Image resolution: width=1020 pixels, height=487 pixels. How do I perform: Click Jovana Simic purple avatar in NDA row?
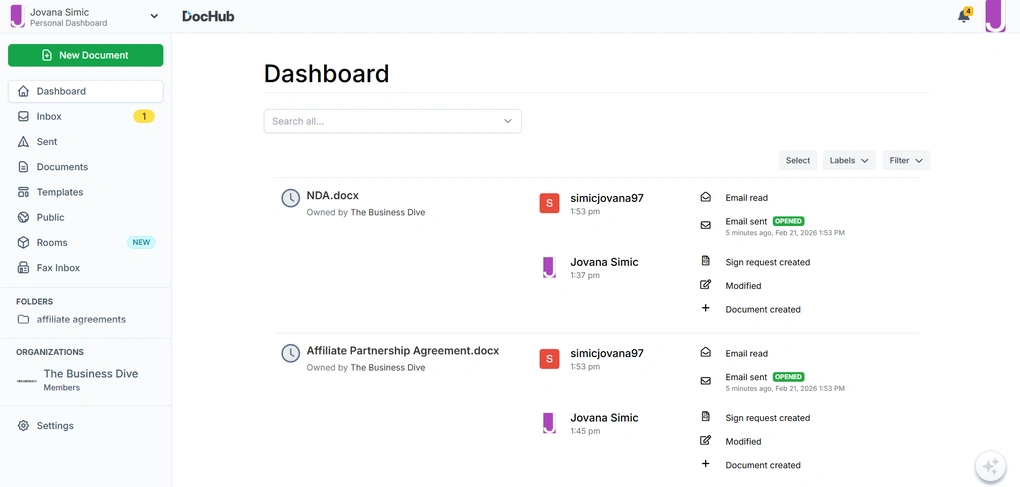pos(549,267)
